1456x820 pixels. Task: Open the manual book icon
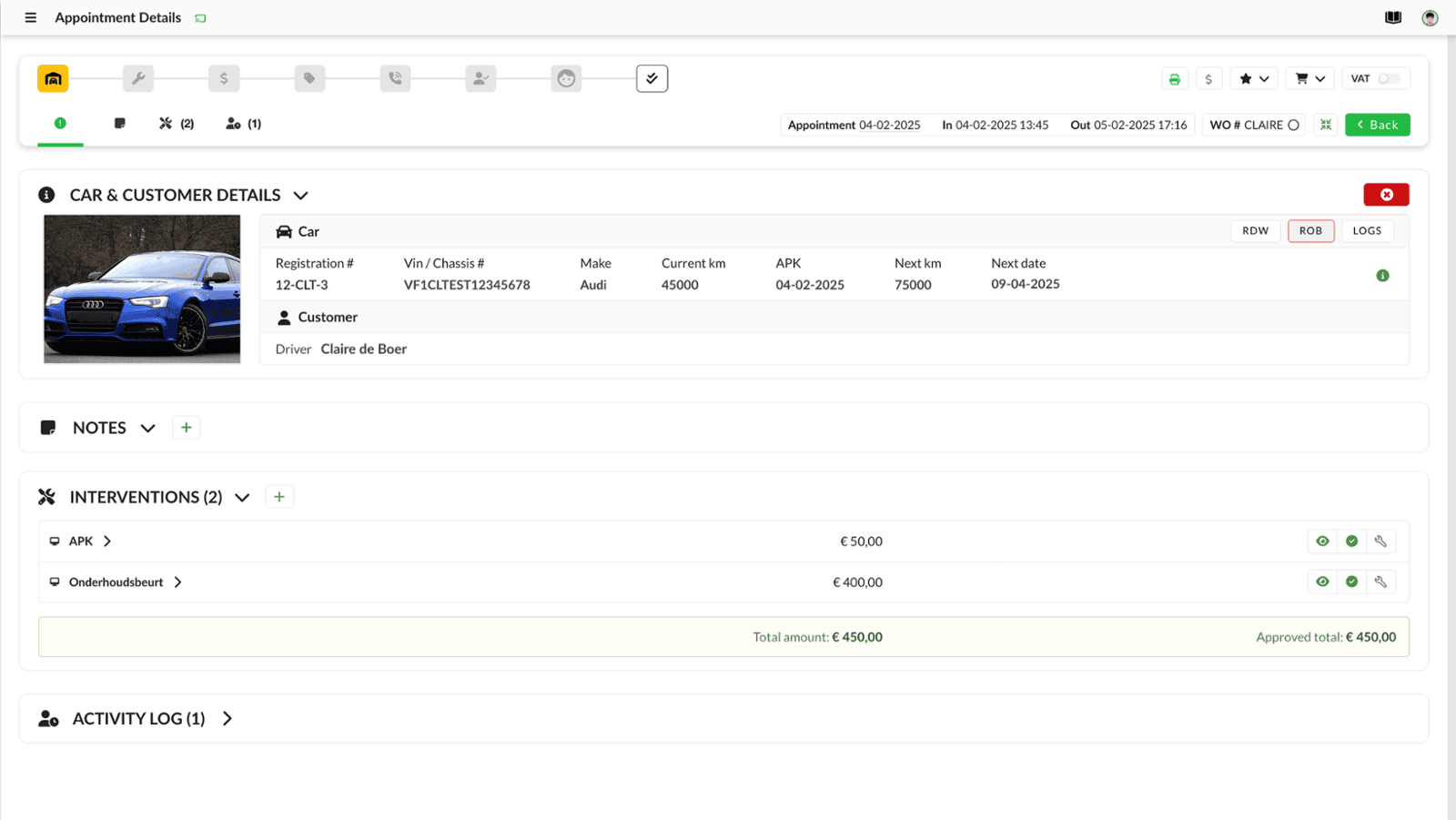click(x=1393, y=17)
